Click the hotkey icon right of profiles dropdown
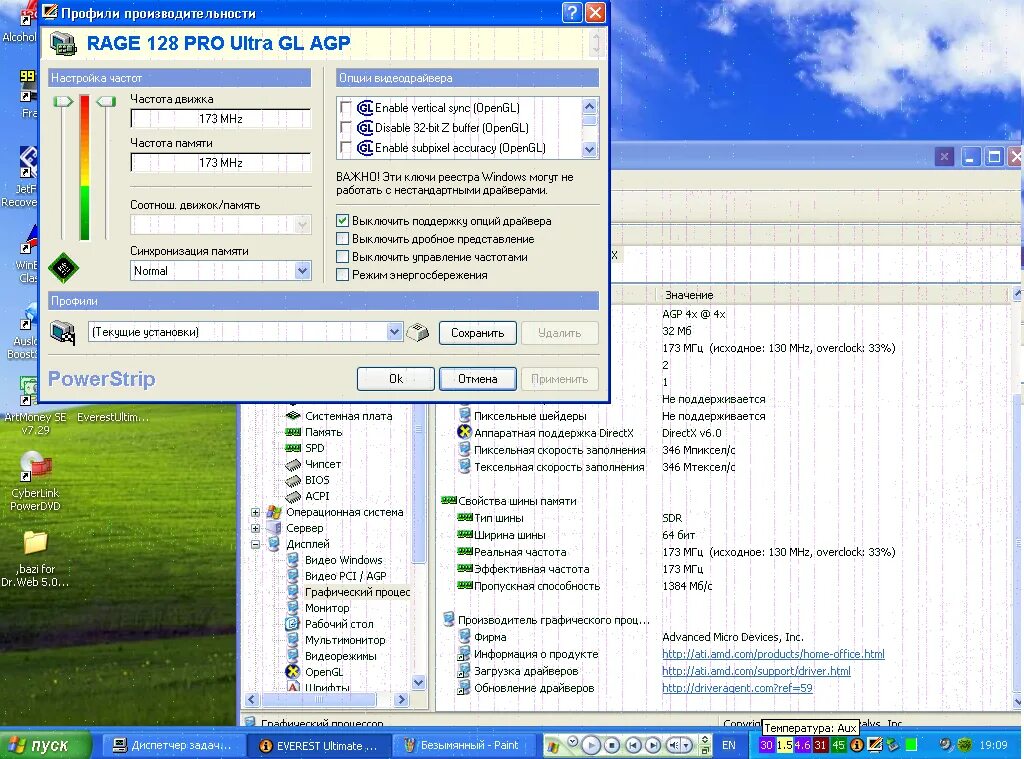The image size is (1024, 759). pos(418,332)
